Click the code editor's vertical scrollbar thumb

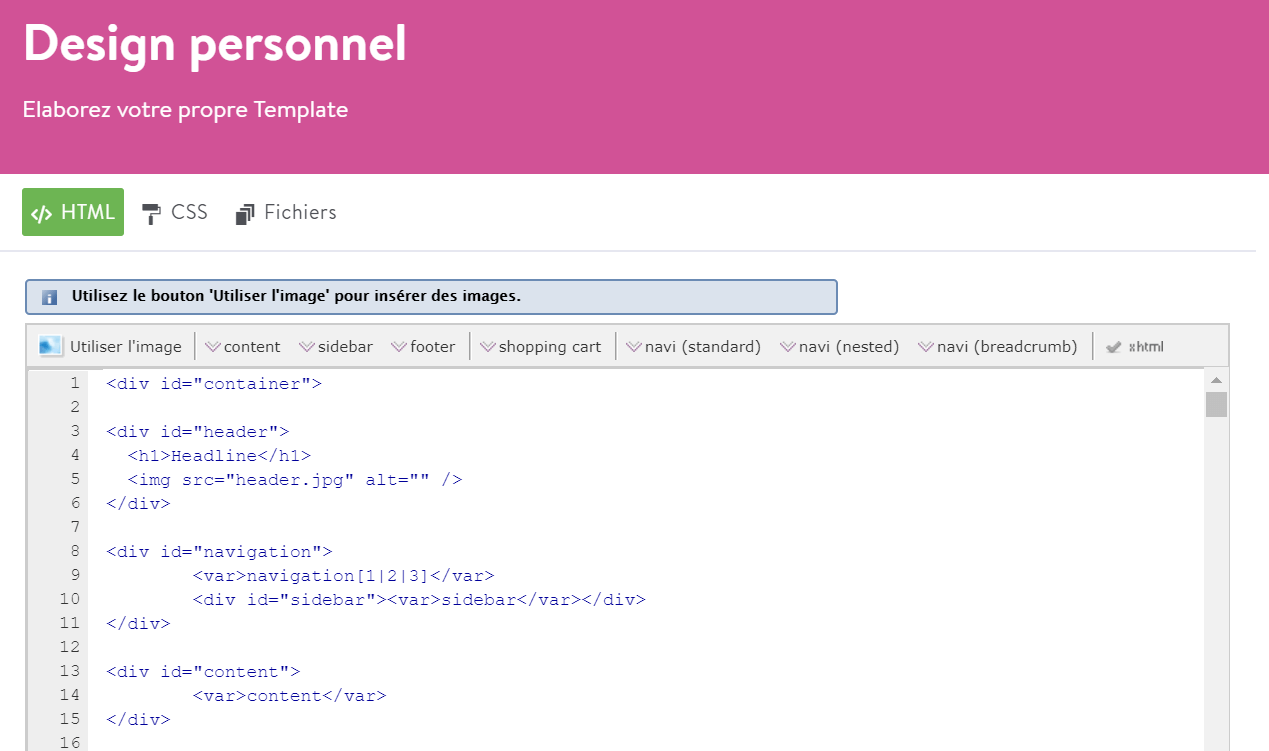[1216, 404]
